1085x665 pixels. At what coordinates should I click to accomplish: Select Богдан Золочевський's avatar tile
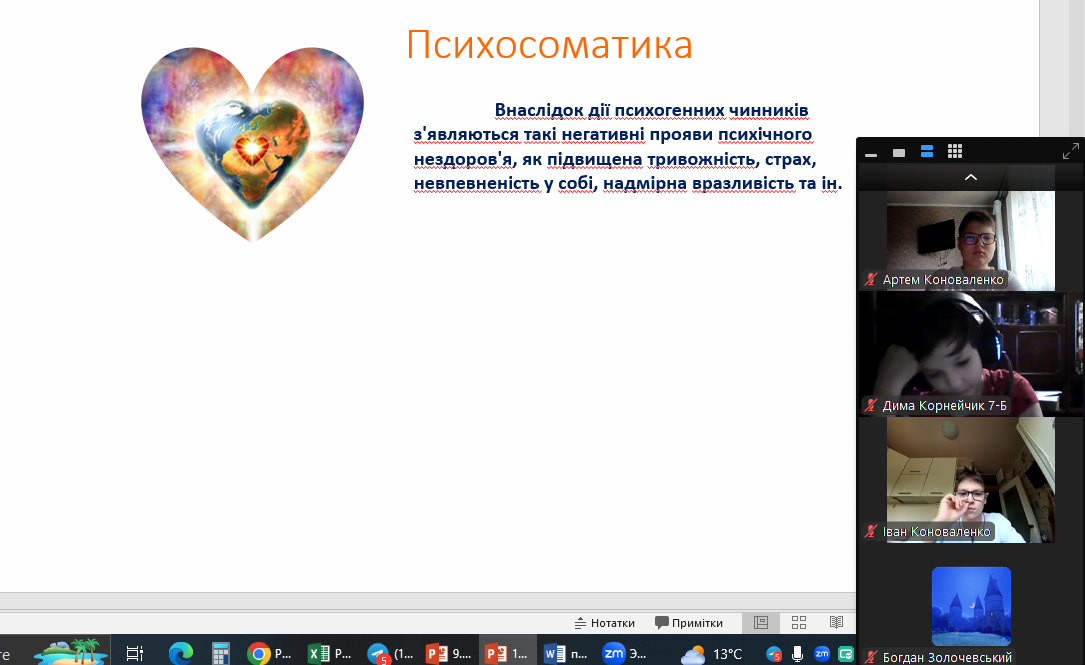[x=971, y=606]
